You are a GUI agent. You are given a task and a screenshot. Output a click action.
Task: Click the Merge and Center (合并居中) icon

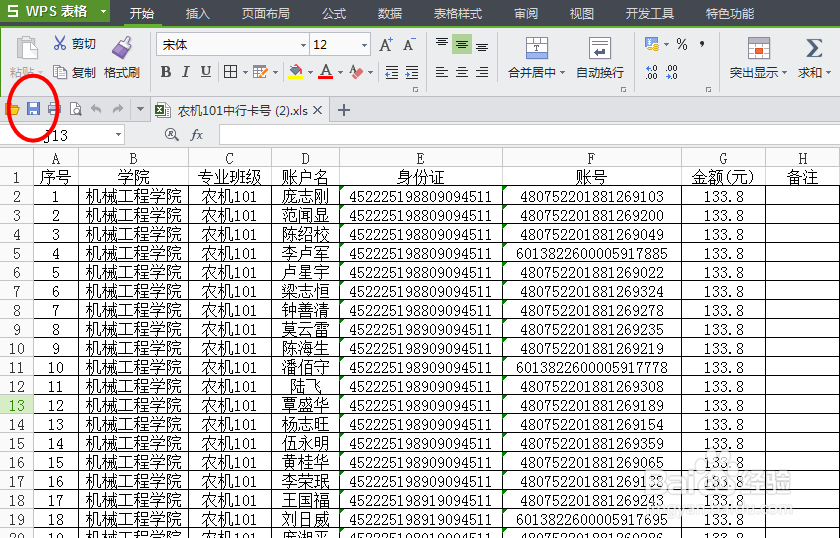click(536, 49)
